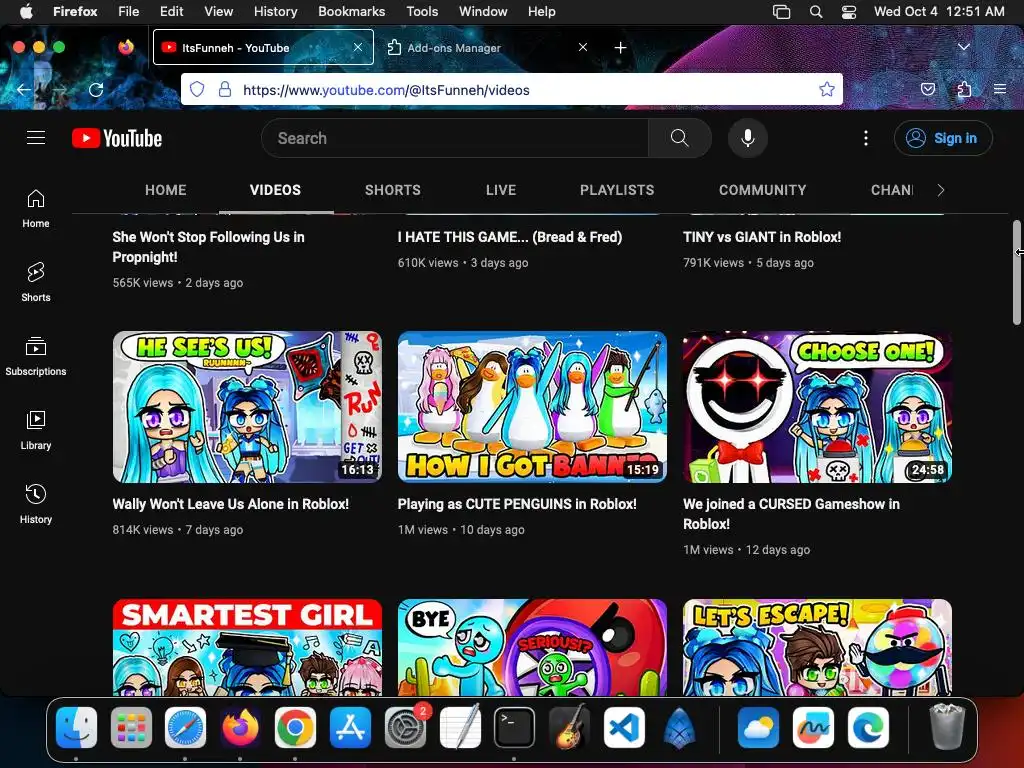Open the Bookmarks menu
This screenshot has height=768, width=1024.
[351, 12]
